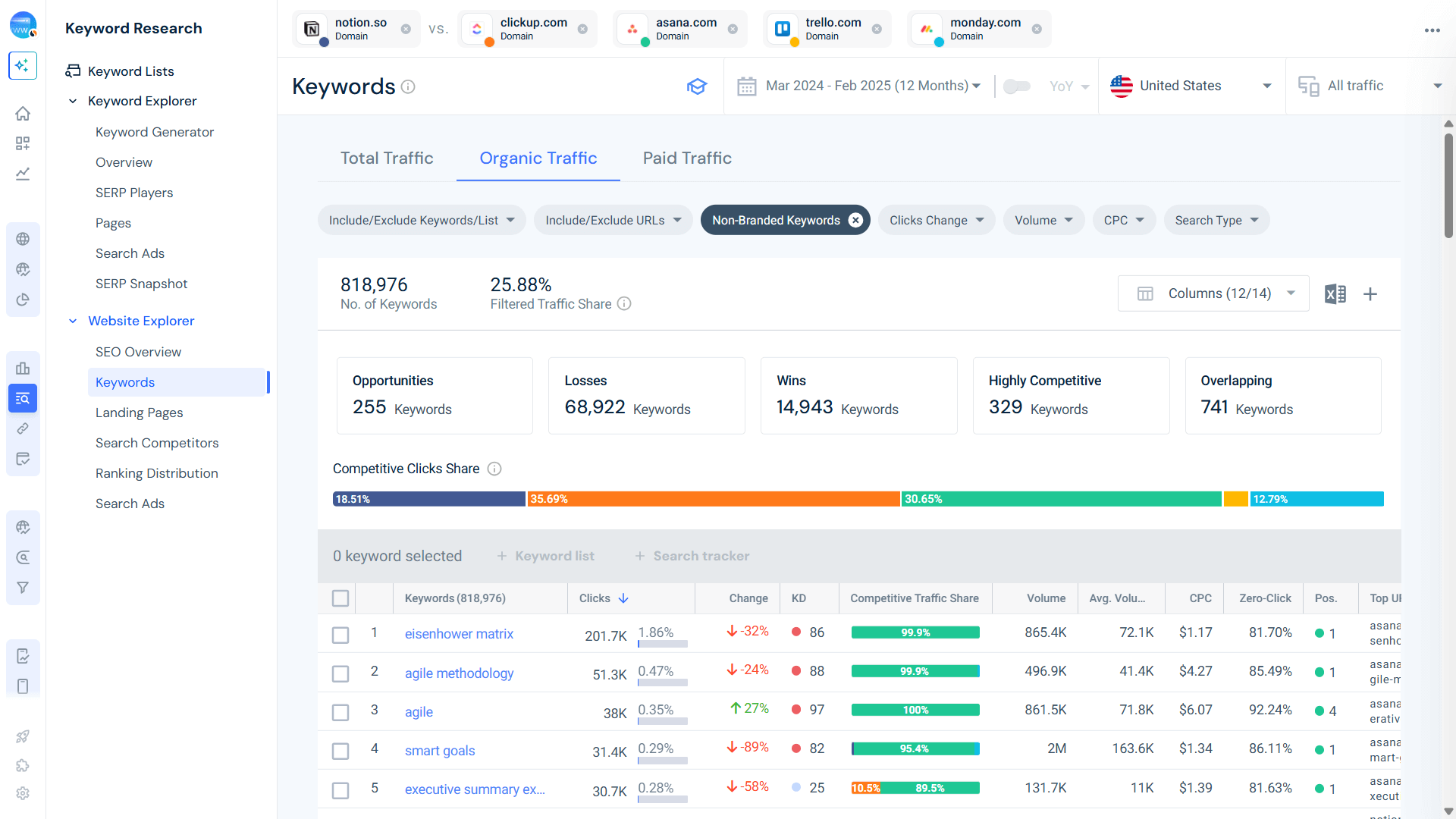Viewport: 1456px width, 819px height.
Task: Open the learning hub graduation cap icon
Action: click(x=697, y=86)
